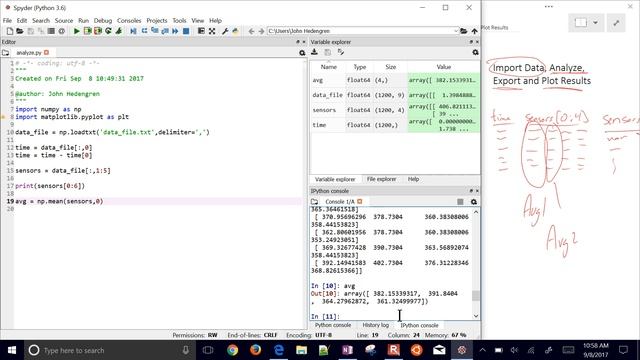
Task: Open file using the folder toolbar icon
Action: 20,31
